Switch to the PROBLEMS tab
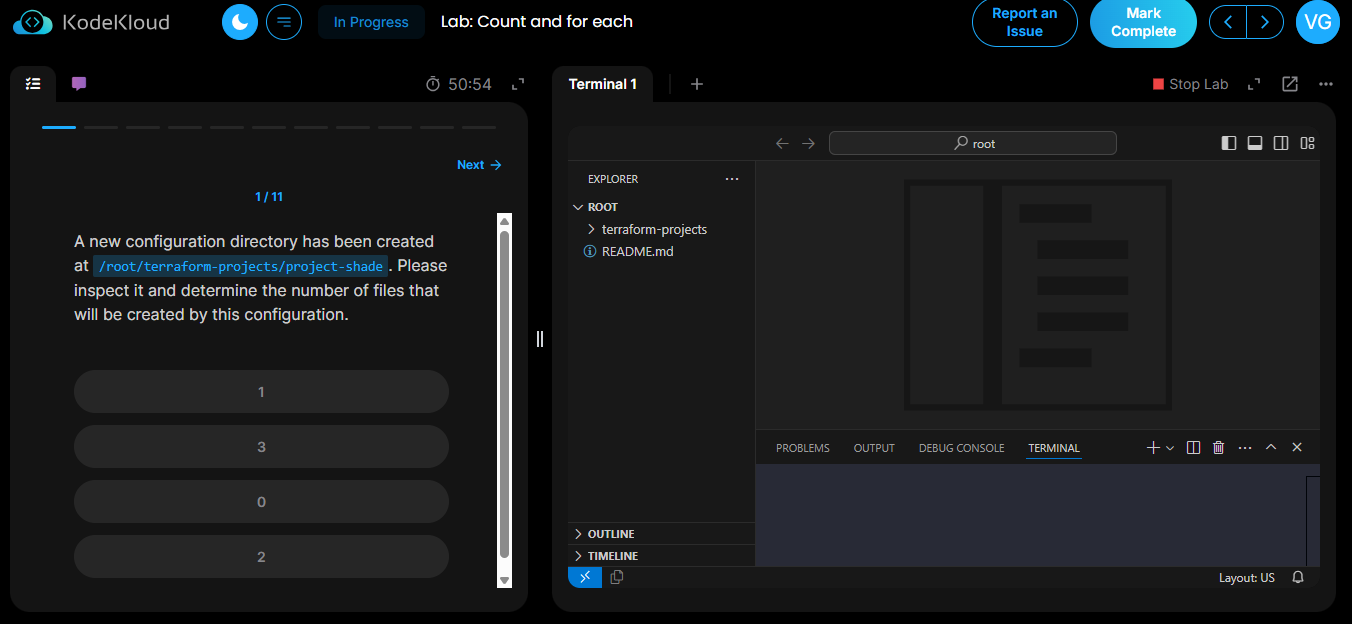 click(803, 448)
